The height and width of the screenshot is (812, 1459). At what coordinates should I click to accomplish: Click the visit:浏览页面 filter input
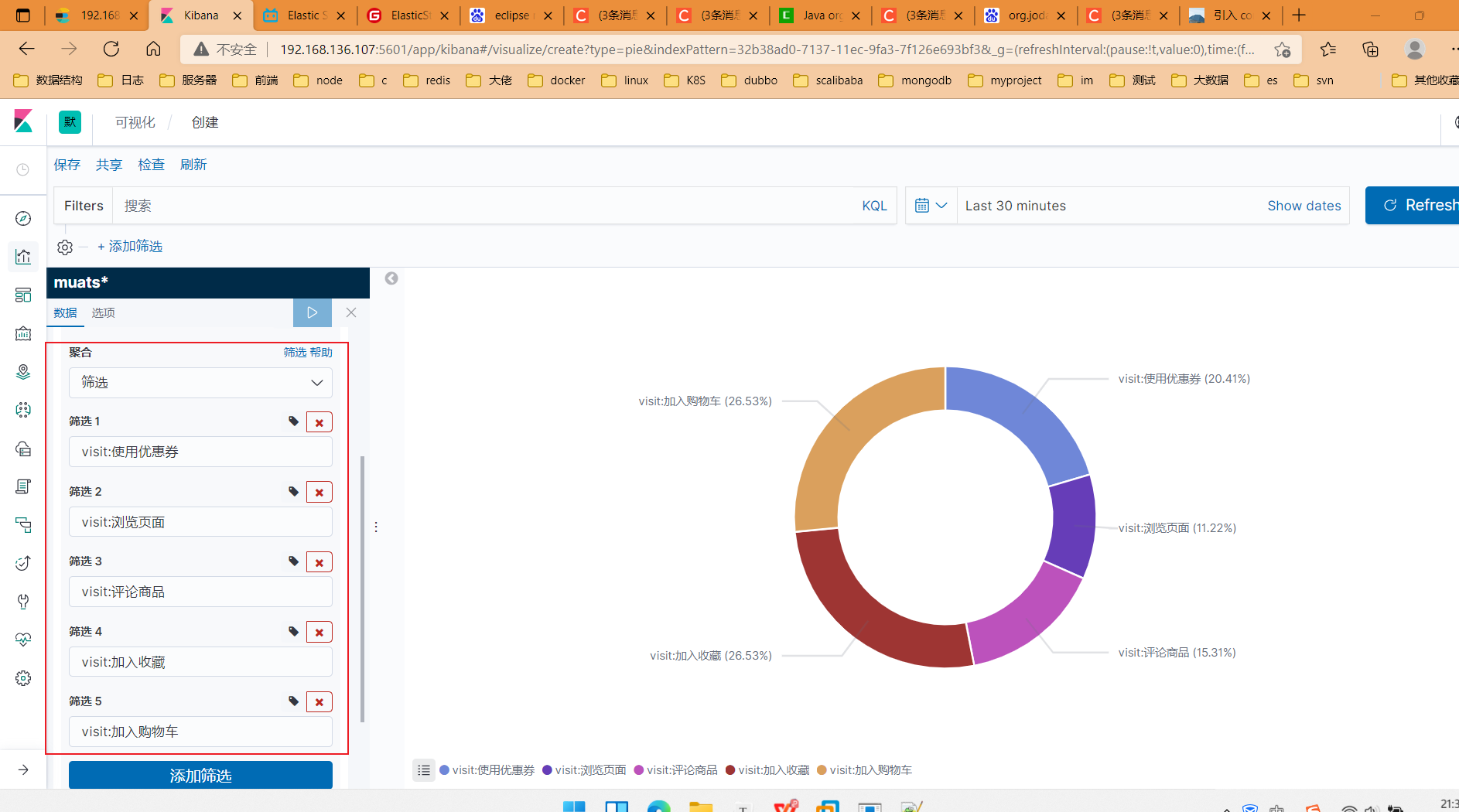(x=200, y=522)
